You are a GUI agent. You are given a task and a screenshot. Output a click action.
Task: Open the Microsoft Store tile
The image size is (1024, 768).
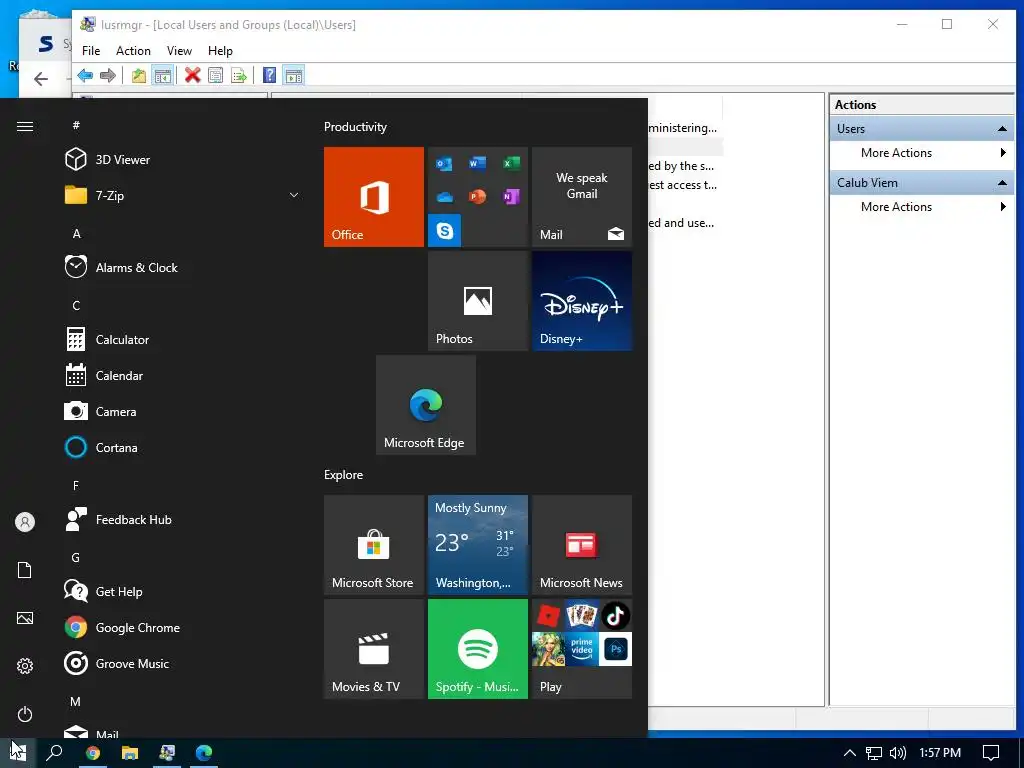point(374,545)
